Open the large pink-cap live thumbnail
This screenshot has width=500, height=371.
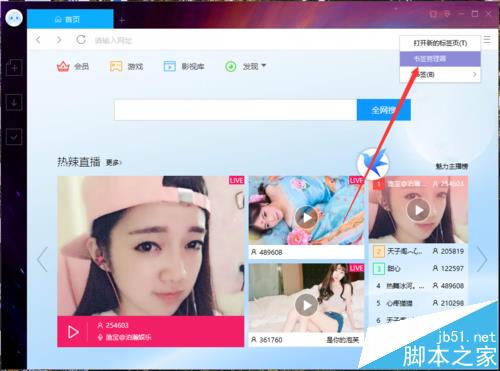[151, 246]
